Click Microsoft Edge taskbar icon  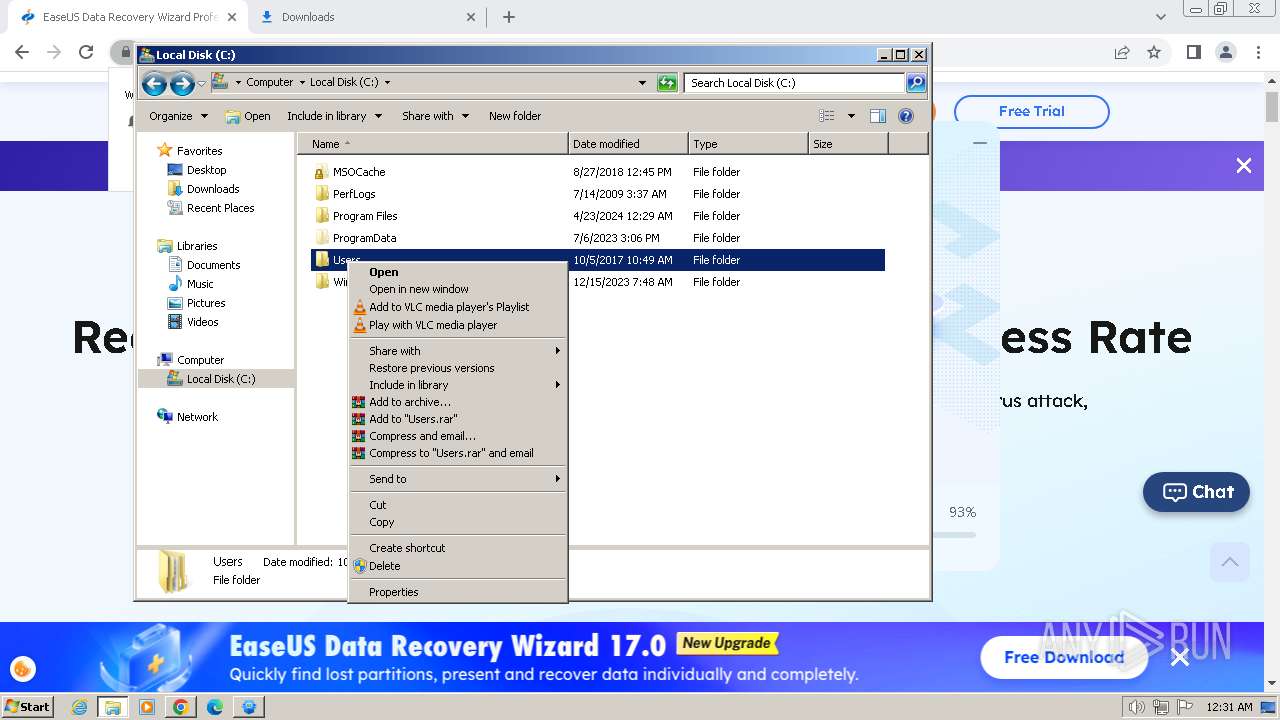click(x=215, y=707)
